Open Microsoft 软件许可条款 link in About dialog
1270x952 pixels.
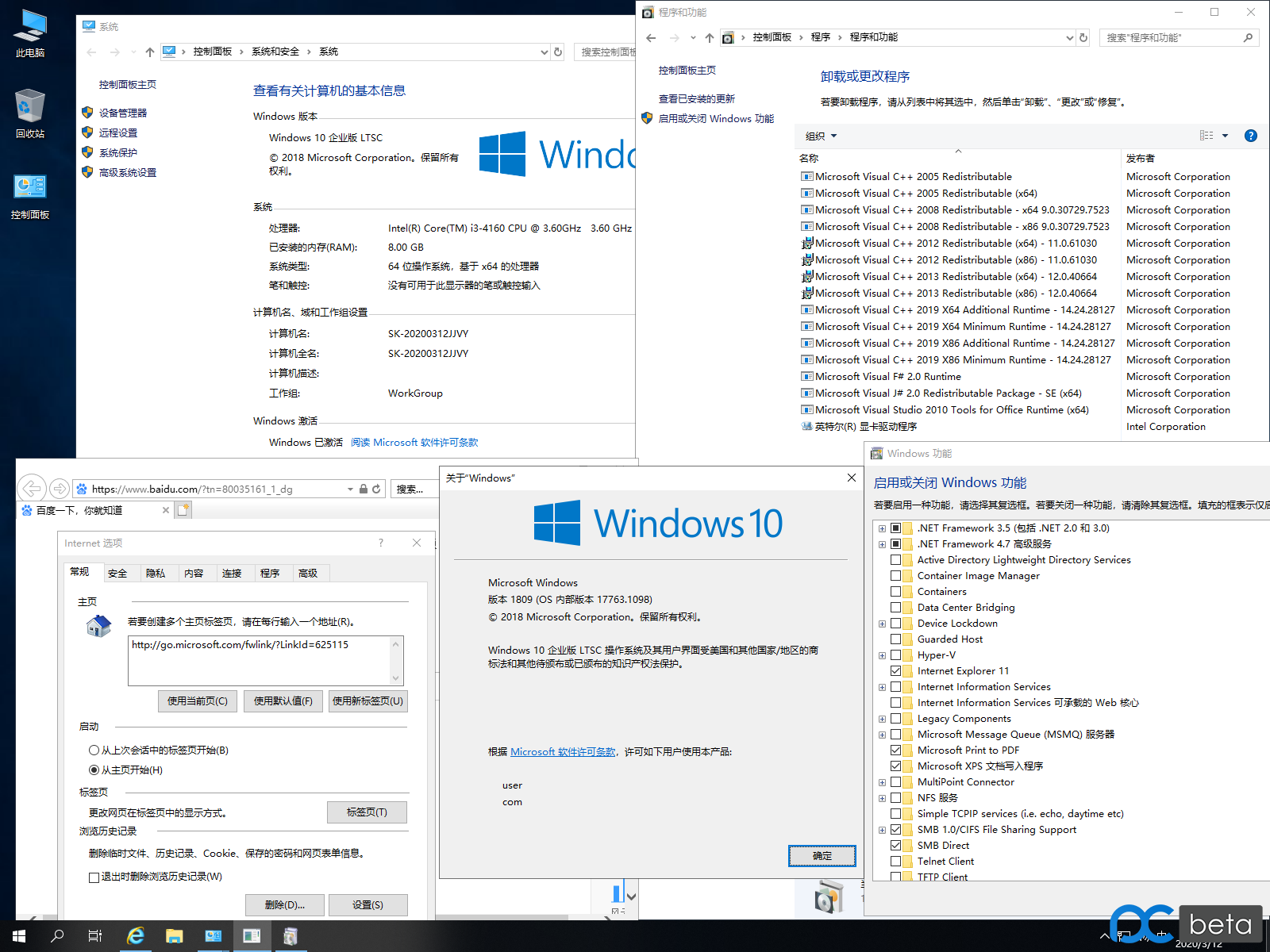coord(564,751)
